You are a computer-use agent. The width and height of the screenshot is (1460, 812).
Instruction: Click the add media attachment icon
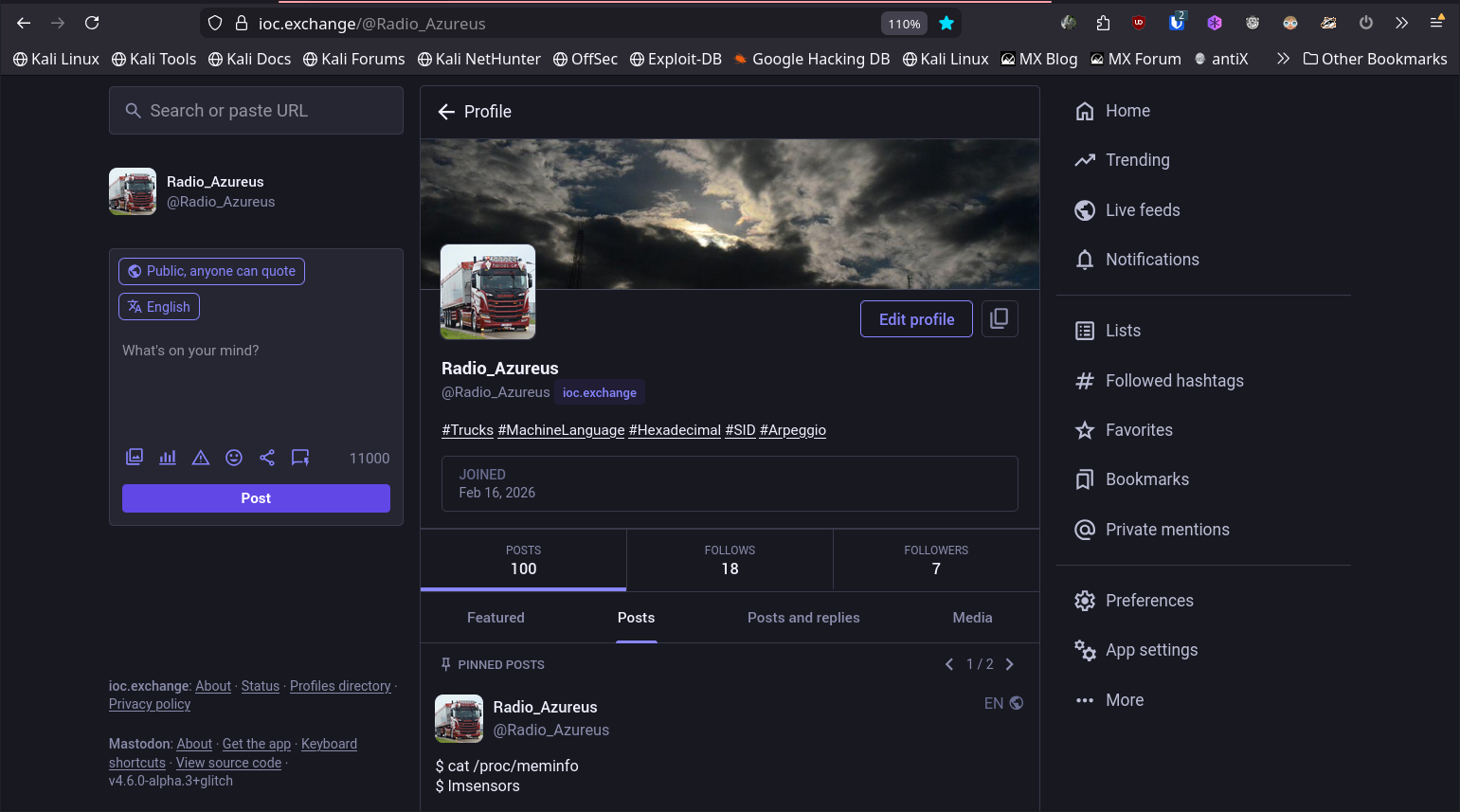pyautogui.click(x=135, y=458)
